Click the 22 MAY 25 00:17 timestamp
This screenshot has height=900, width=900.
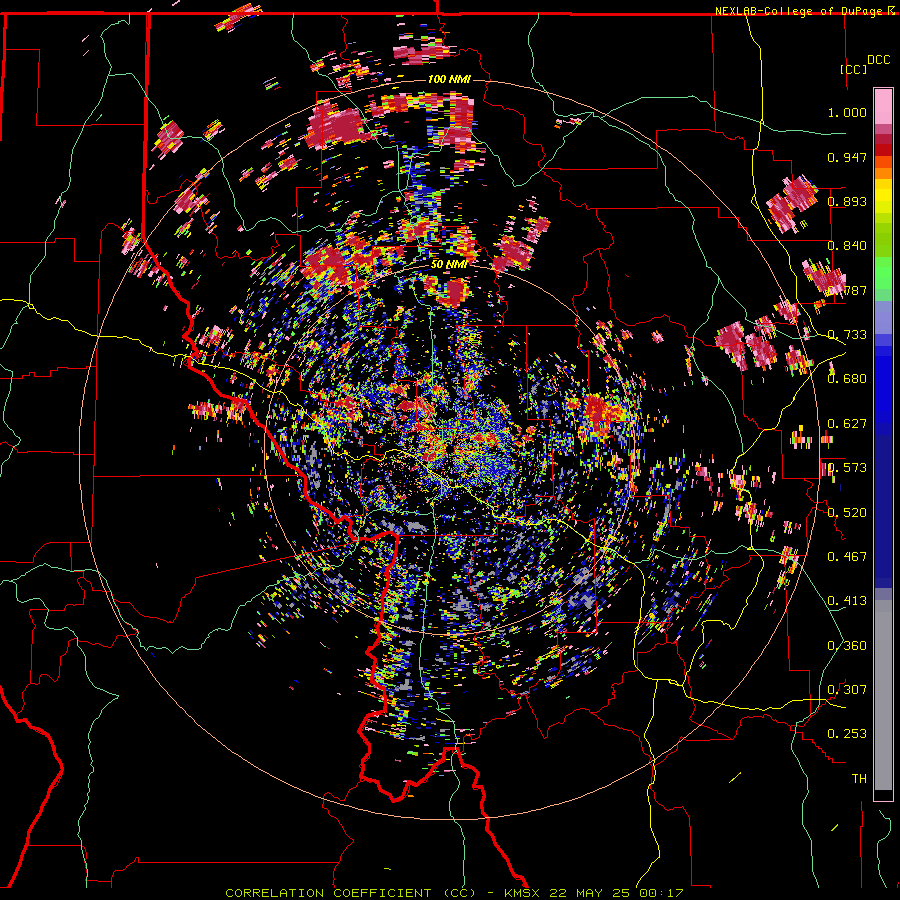(x=616, y=893)
